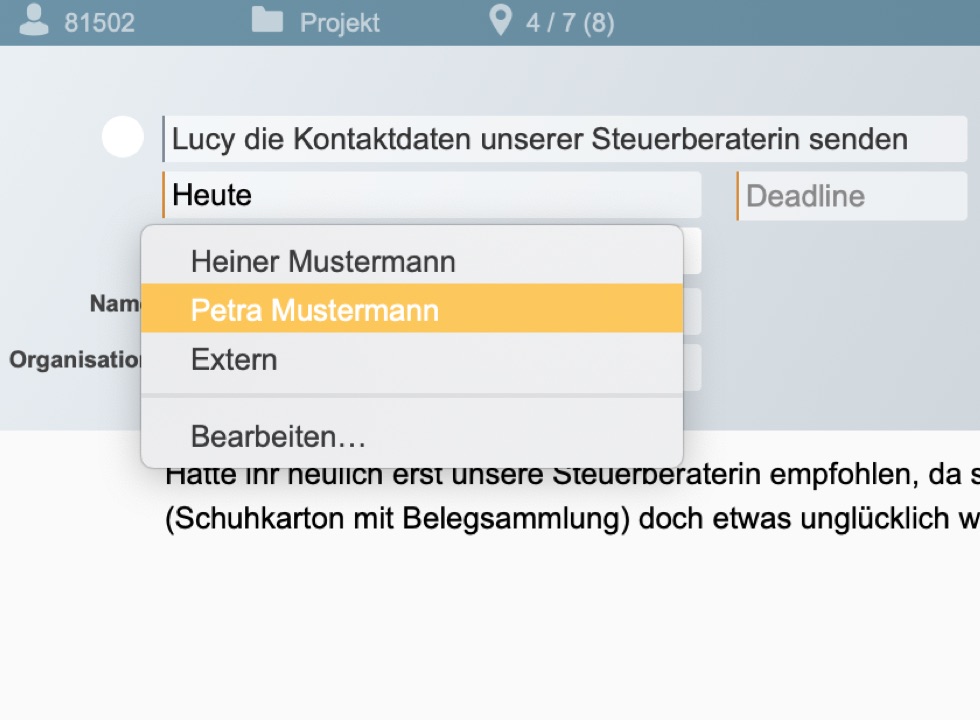Image resolution: width=980 pixels, height=720 pixels.
Task: Click the Heute start date field
Action: 432,195
